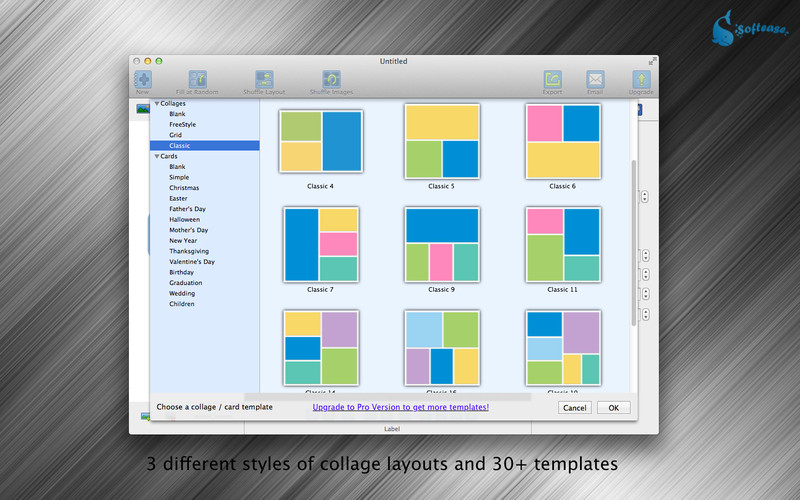Confirm the template with OK button
Screen dimensions: 800x500
[x=613, y=408]
